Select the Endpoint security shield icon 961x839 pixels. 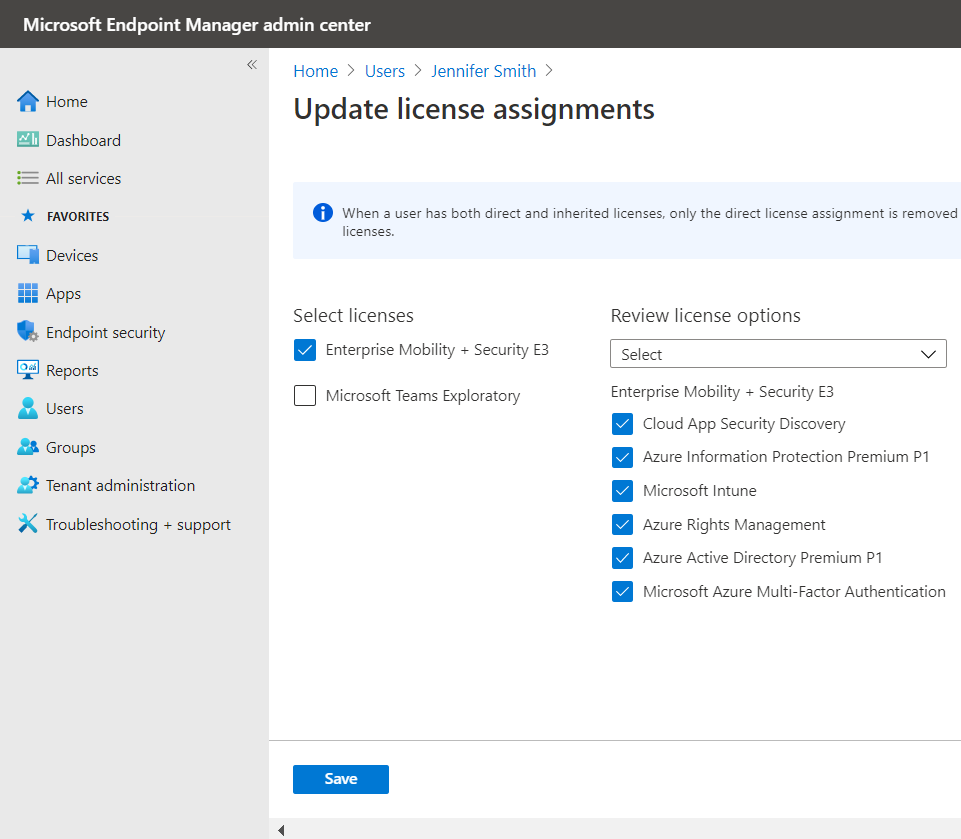(x=26, y=331)
